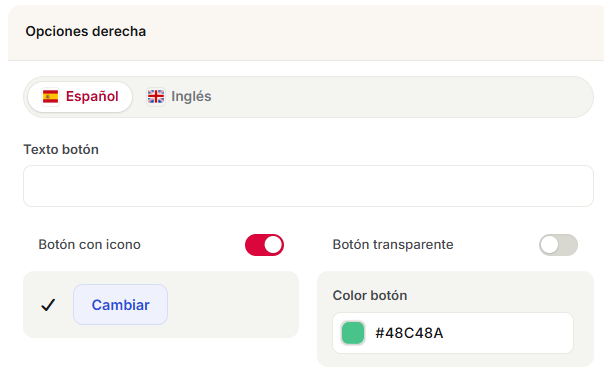Click the Botón transparente label
Image resolution: width=604 pixels, height=390 pixels.
click(393, 245)
